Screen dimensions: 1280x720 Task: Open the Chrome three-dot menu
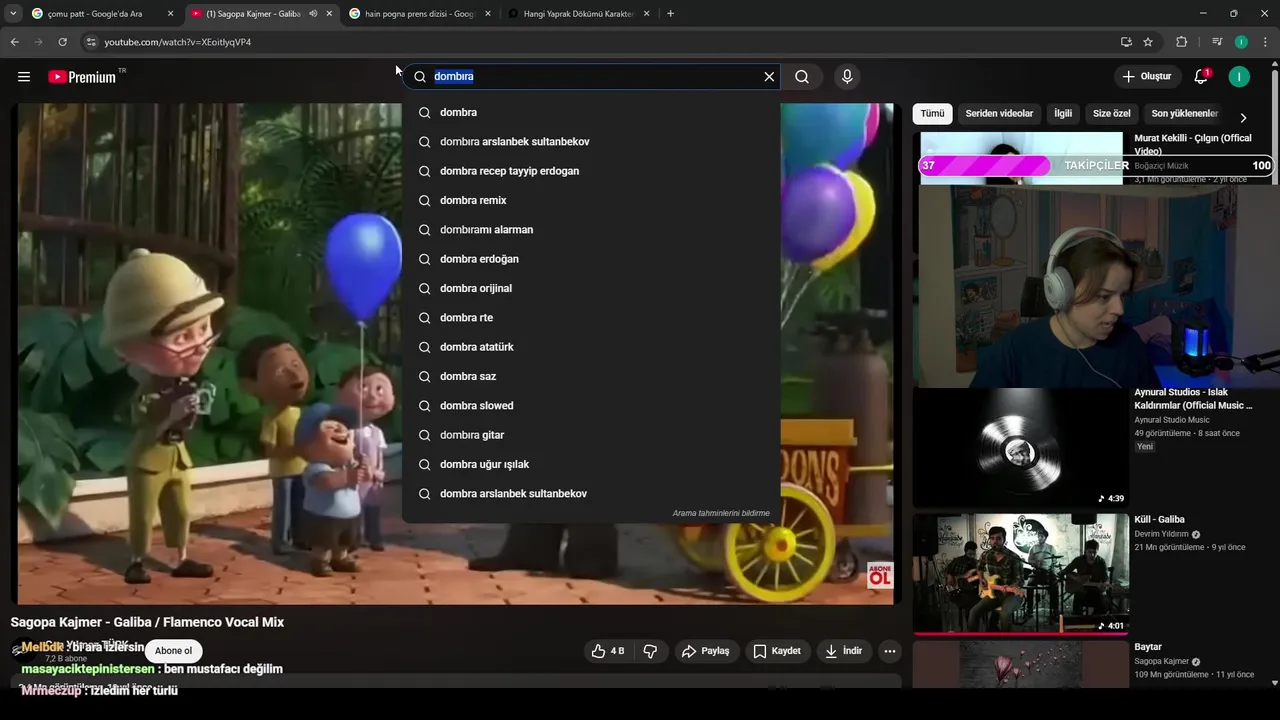click(x=1266, y=42)
